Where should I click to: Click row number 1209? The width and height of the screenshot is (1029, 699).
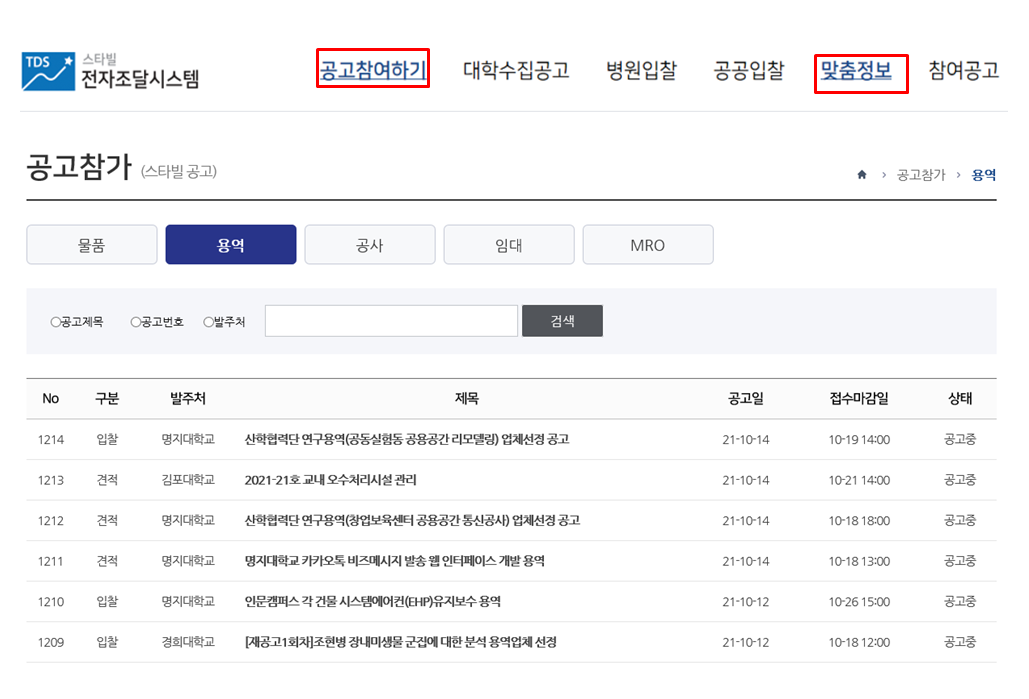(51, 643)
